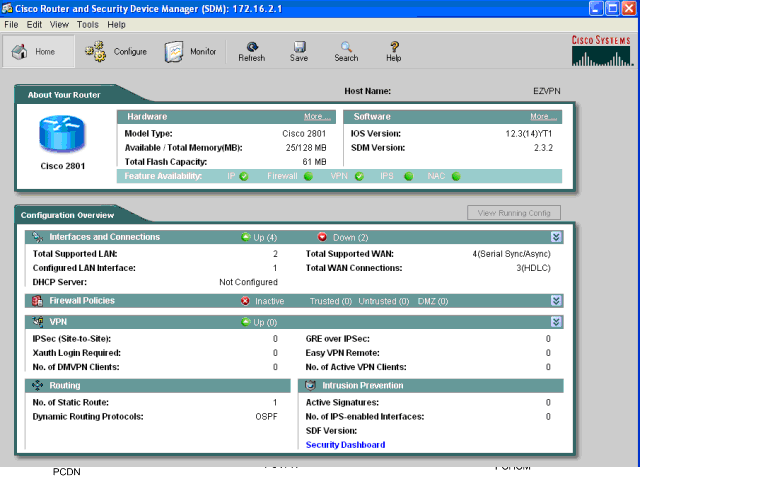Click the red Inactive firewall status icon
Screen dimensions: 768x480
click(245, 301)
